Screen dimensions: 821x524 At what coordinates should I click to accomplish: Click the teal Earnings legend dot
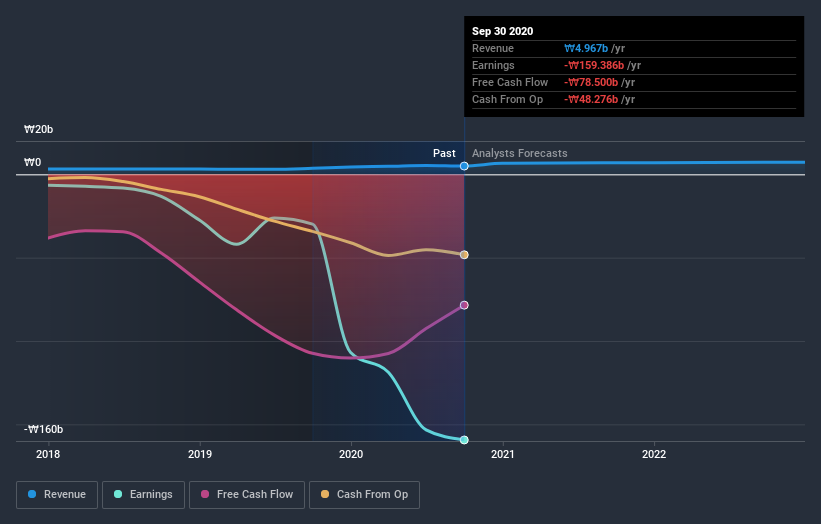pos(118,494)
